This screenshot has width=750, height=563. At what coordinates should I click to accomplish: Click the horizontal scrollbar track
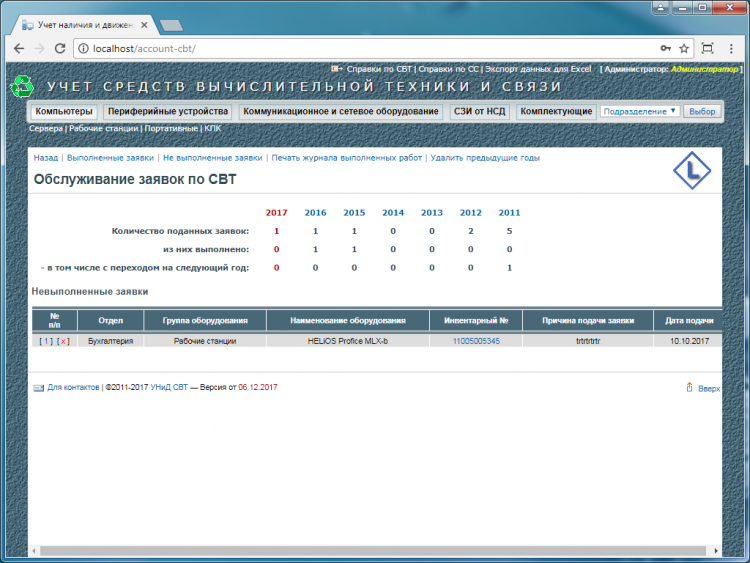373,551
